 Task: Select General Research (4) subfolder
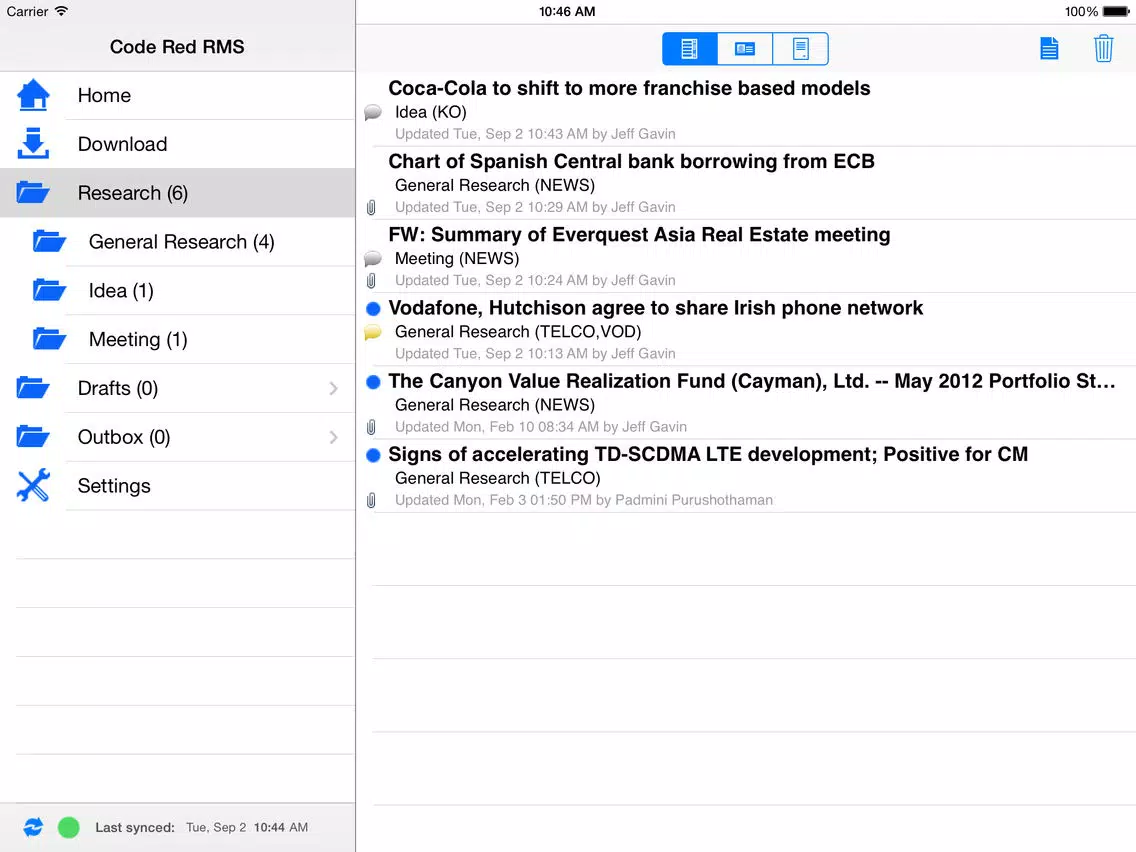click(178, 241)
